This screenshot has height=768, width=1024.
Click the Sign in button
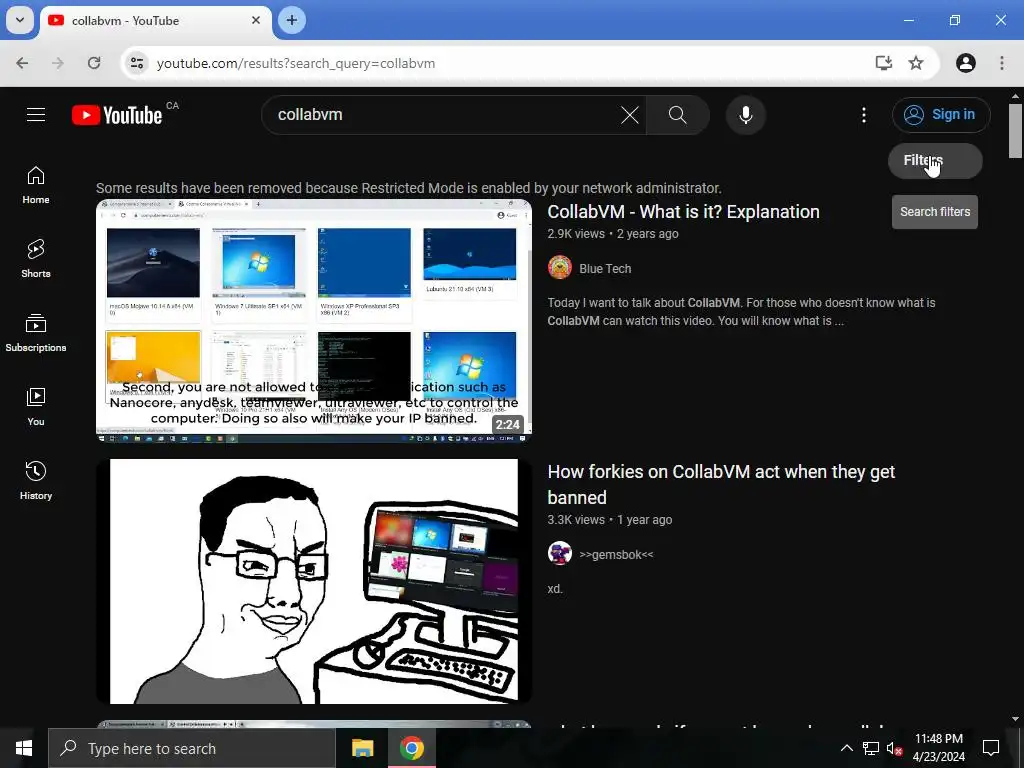[940, 115]
